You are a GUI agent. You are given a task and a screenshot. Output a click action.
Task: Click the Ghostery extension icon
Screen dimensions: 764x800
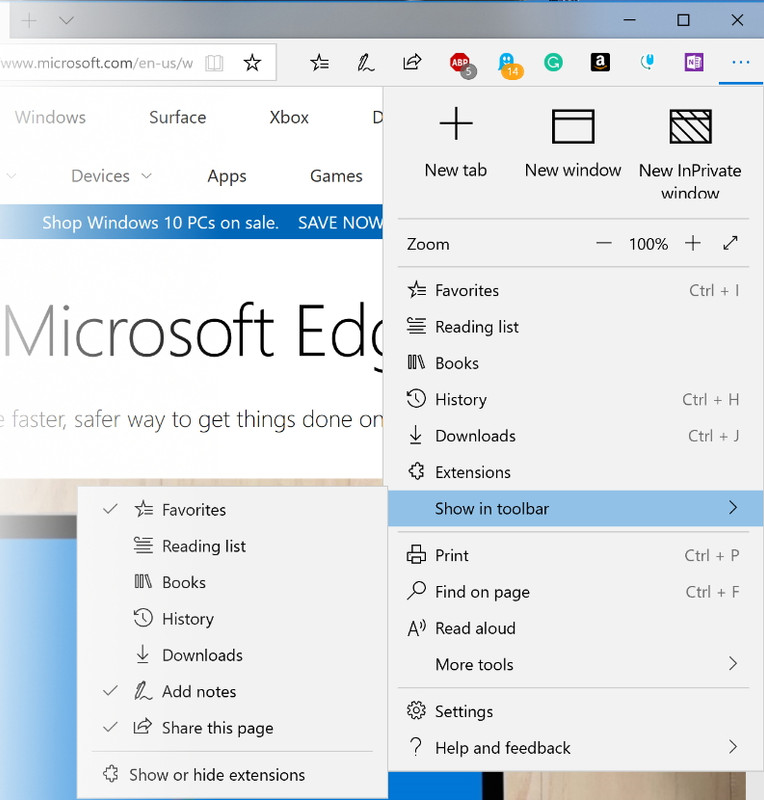coord(508,65)
